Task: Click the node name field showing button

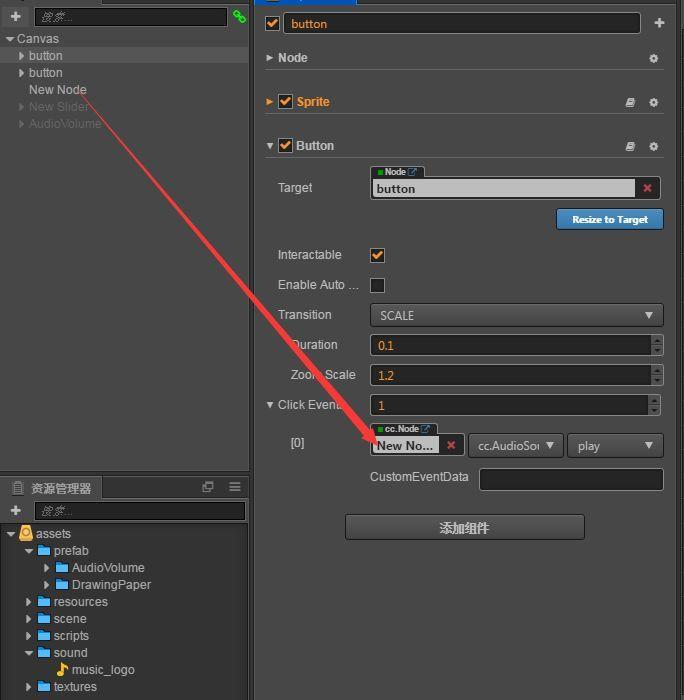Action: (462, 23)
